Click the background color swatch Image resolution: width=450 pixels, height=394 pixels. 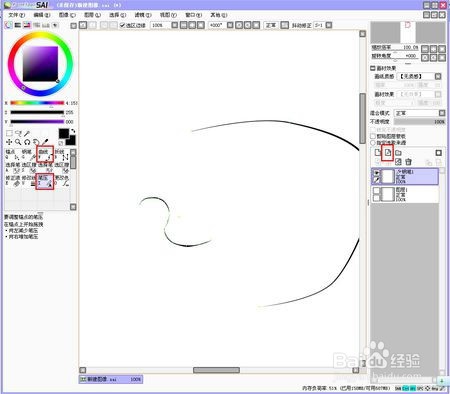[71, 141]
